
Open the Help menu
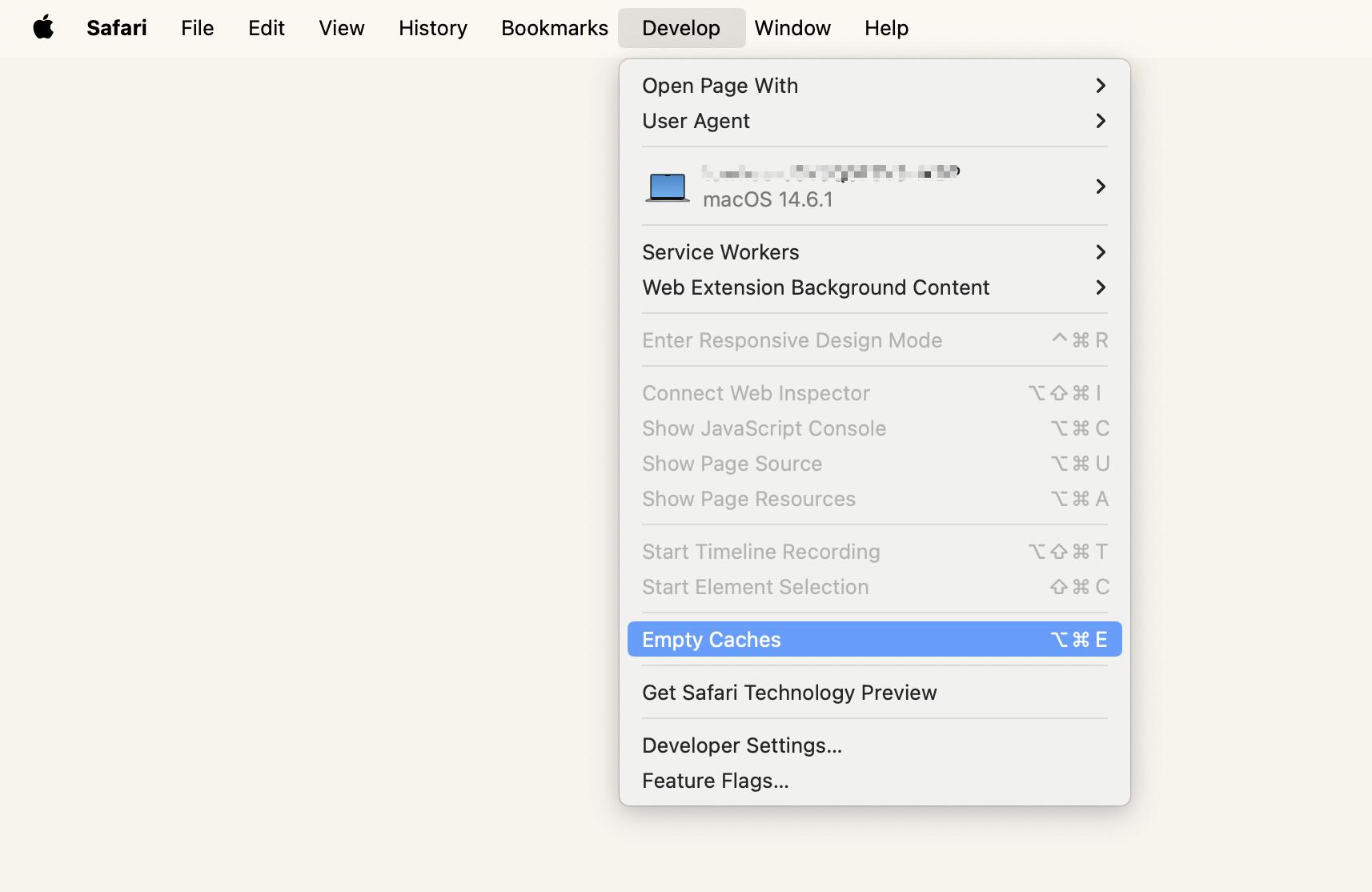tap(886, 28)
